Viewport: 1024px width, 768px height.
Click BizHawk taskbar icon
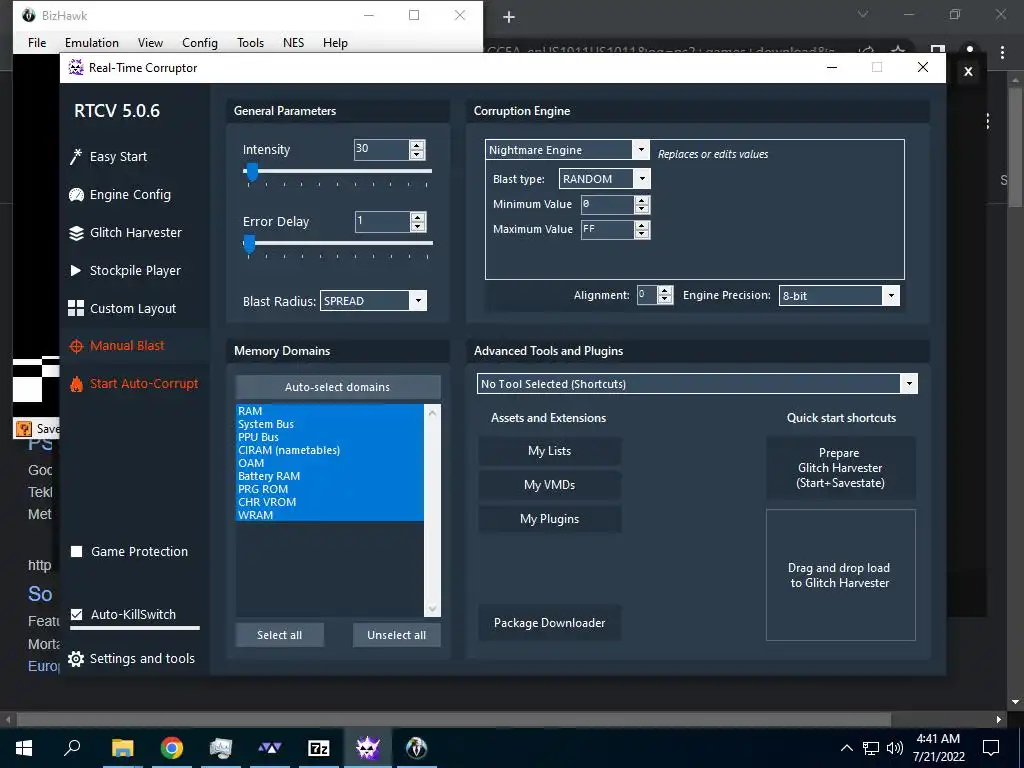click(416, 748)
